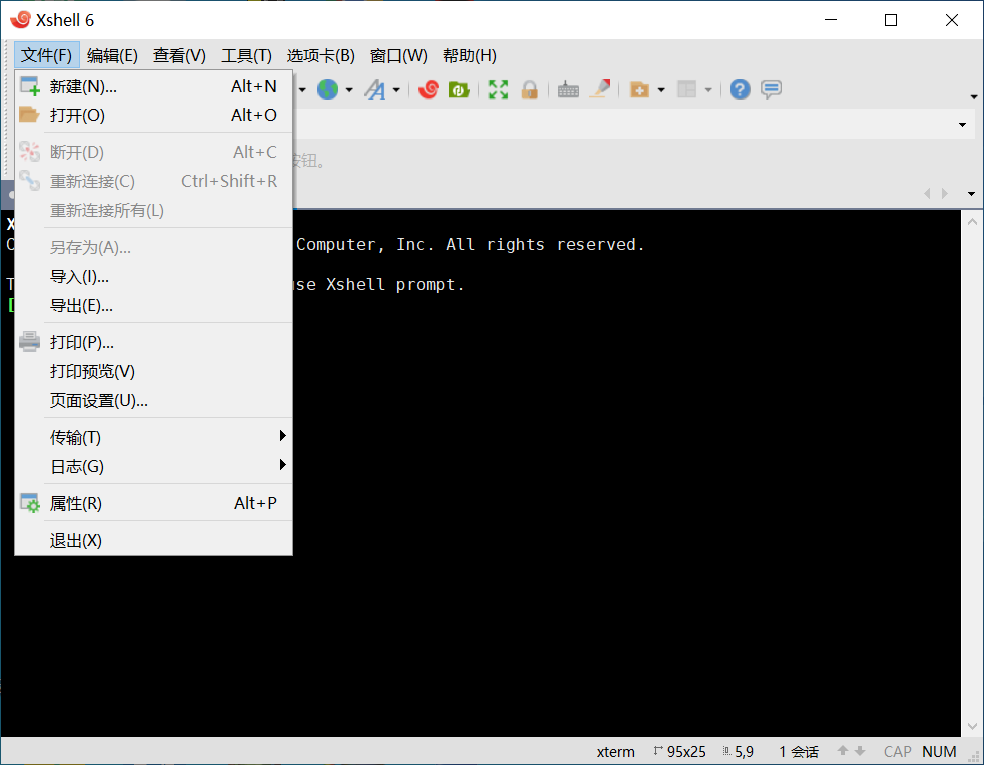
Task: Click the highlighter pen toolbar icon
Action: tap(600, 90)
